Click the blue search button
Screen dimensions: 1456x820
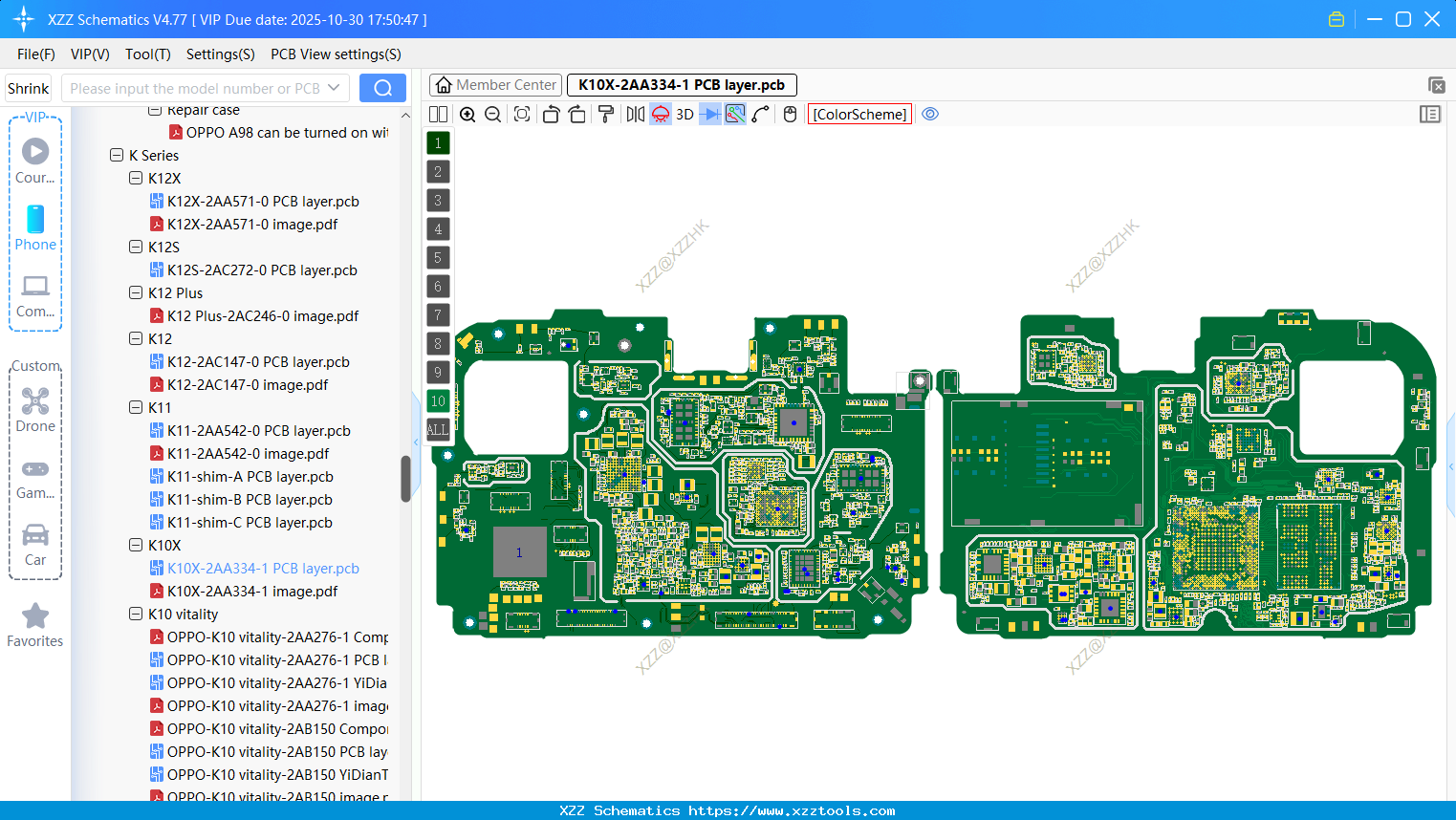tap(382, 88)
